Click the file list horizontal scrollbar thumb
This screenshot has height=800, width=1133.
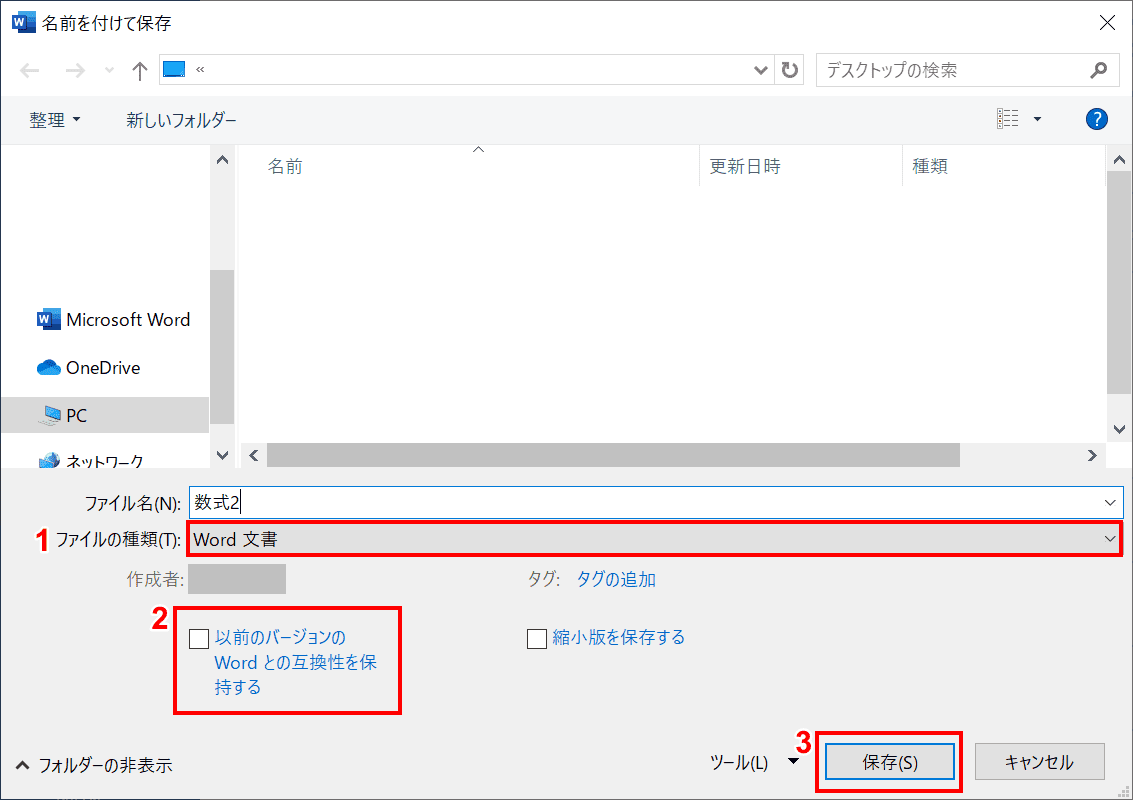613,455
